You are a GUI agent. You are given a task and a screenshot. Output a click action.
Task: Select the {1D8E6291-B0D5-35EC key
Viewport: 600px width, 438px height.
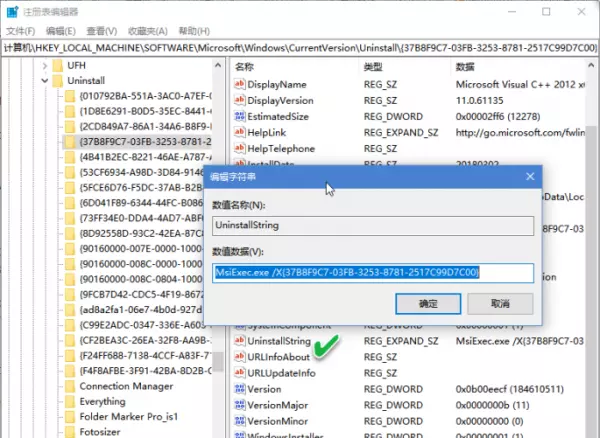145,111
